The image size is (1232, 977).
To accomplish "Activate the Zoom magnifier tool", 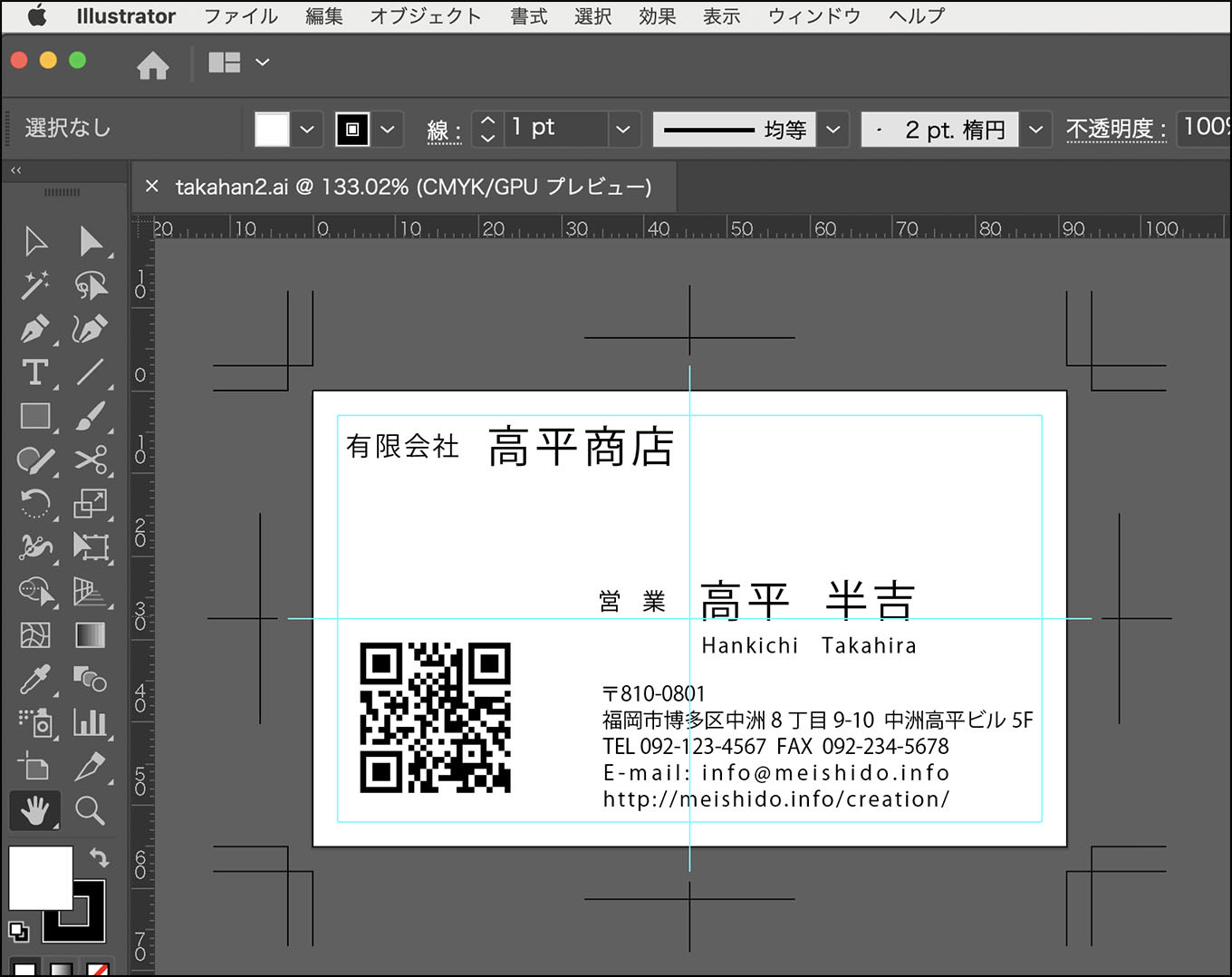I will coord(90,810).
